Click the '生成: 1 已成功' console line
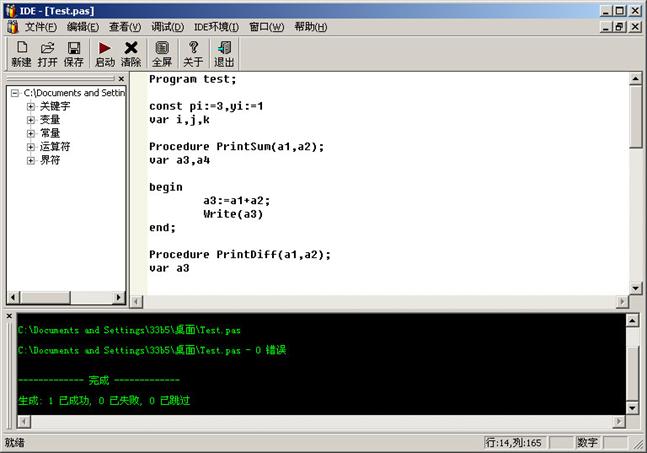The height and width of the screenshot is (453, 647). [x=104, y=401]
